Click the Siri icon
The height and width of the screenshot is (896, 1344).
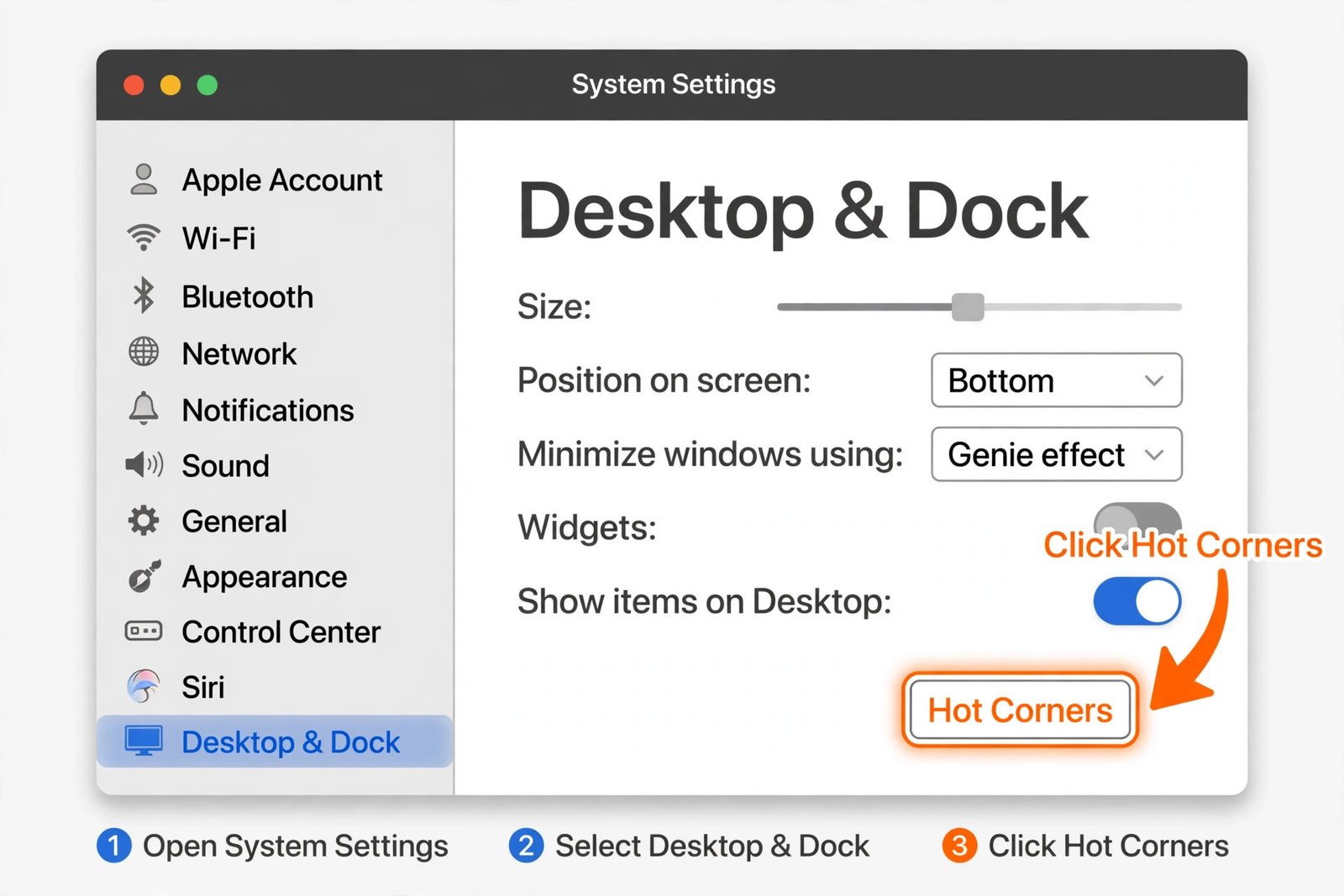[144, 686]
